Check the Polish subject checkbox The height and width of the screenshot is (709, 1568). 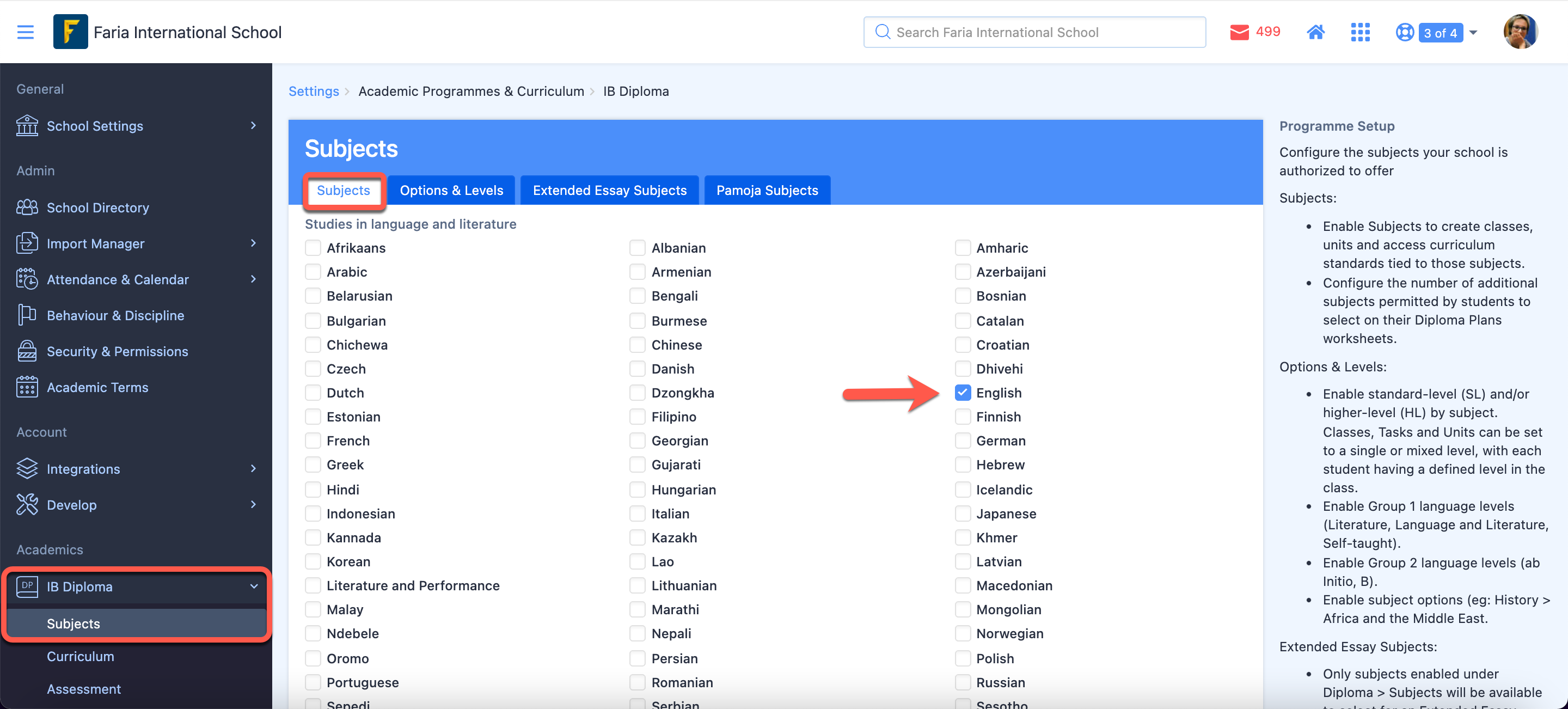tap(963, 658)
